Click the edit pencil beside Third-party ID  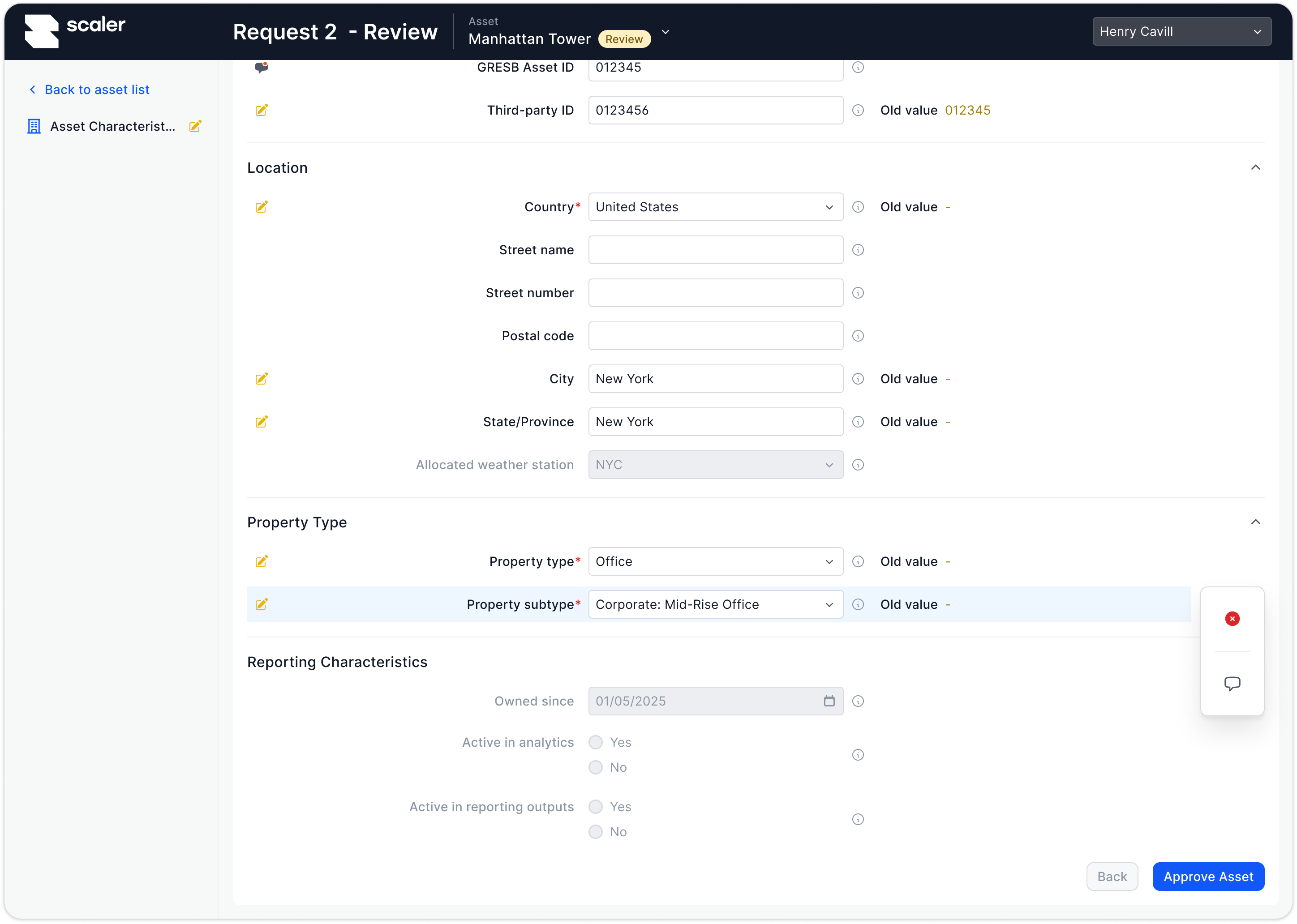click(x=261, y=111)
